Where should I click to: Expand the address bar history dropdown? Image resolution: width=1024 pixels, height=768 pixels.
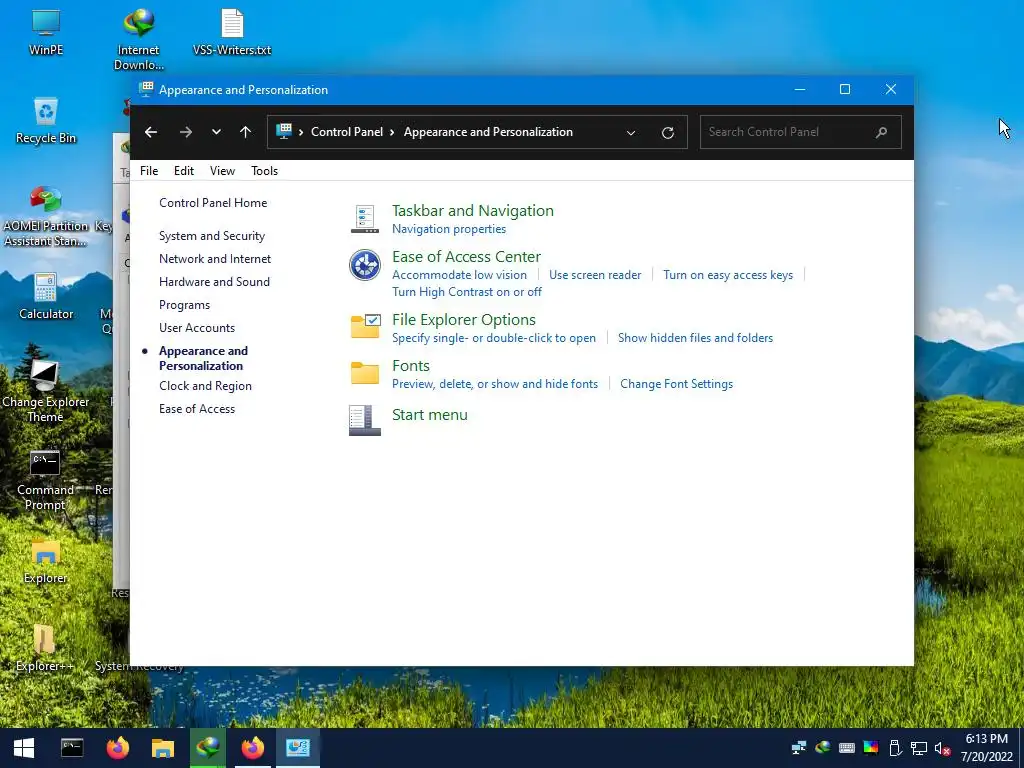point(631,133)
